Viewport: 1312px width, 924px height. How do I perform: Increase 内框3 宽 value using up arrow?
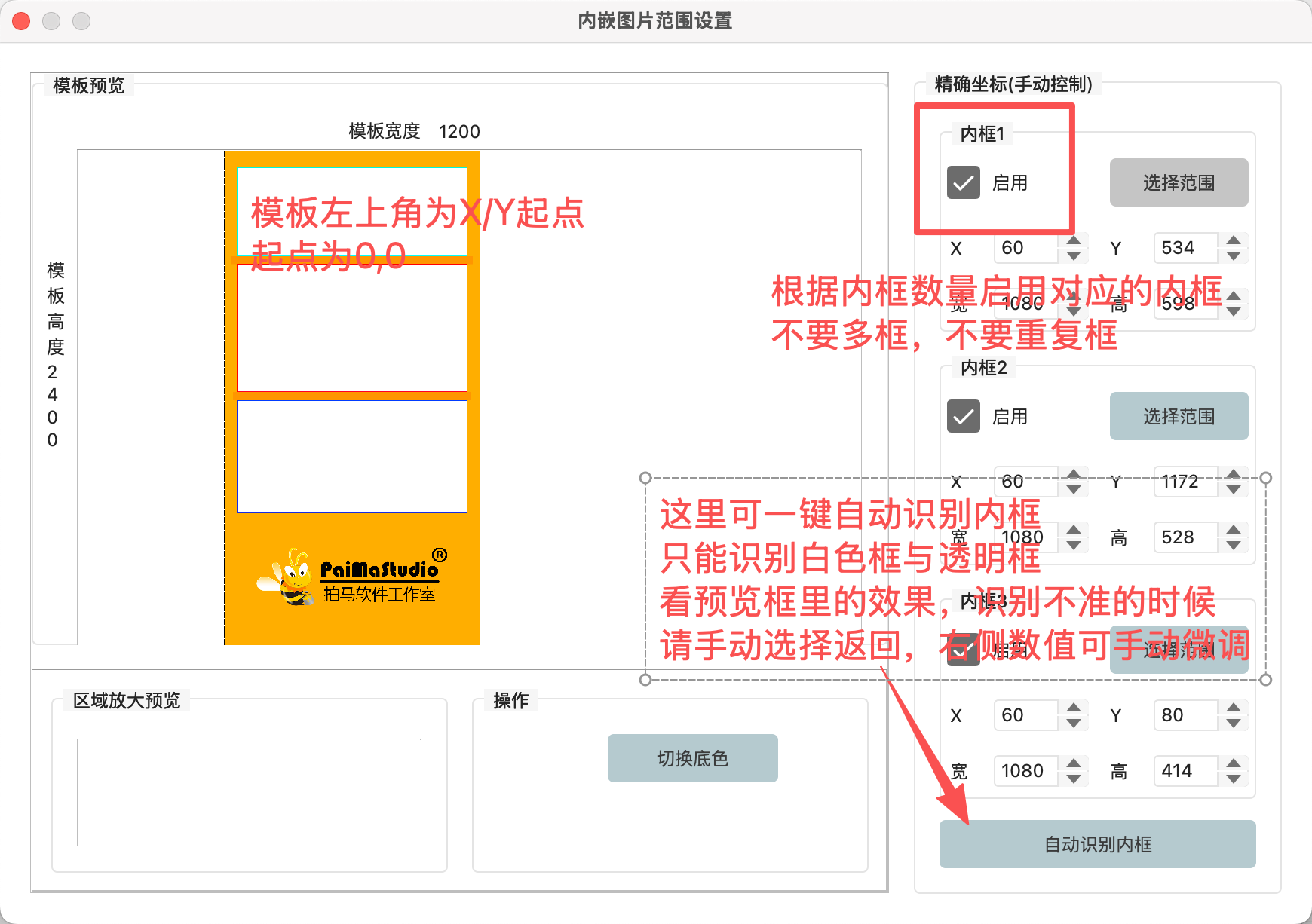click(1074, 763)
